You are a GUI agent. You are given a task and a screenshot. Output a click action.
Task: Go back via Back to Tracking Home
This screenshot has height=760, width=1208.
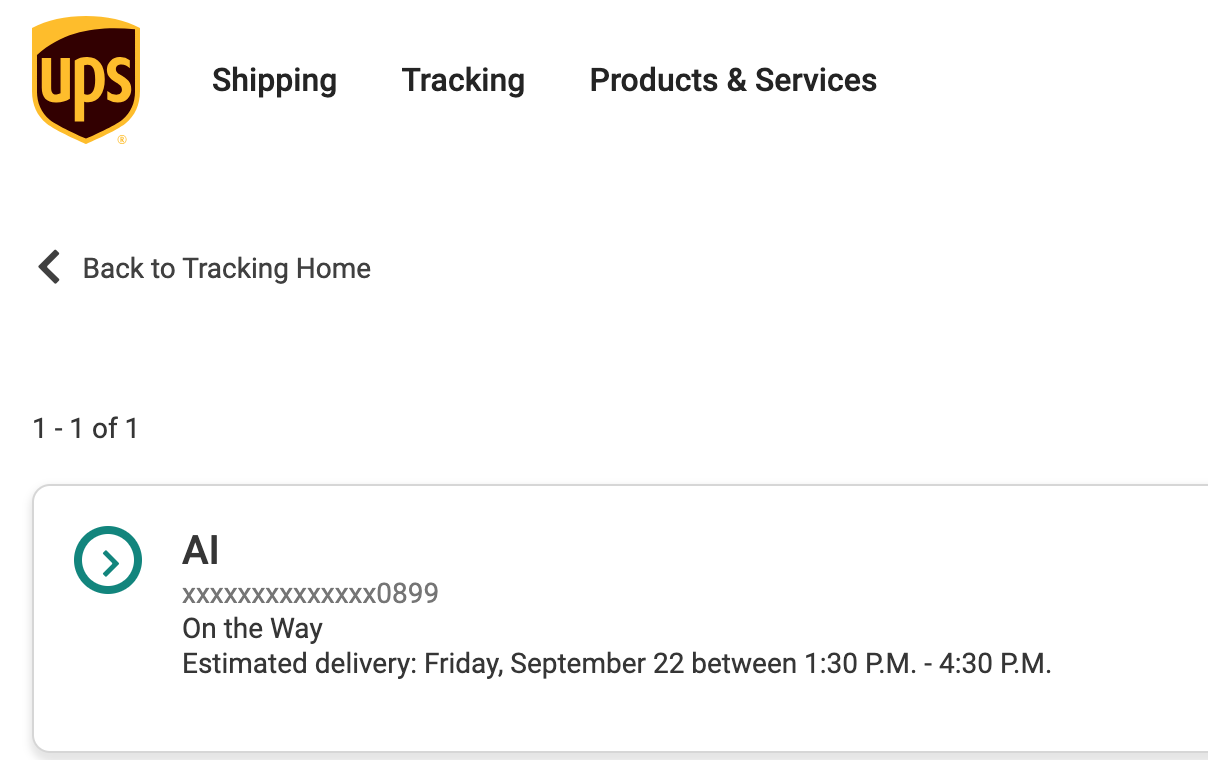[226, 268]
